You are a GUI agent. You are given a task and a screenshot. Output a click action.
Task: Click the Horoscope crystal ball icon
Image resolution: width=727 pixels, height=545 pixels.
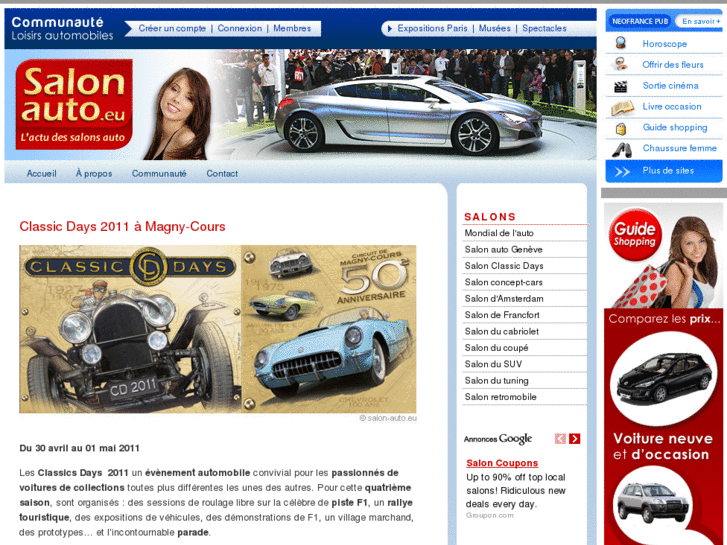pyautogui.click(x=620, y=43)
